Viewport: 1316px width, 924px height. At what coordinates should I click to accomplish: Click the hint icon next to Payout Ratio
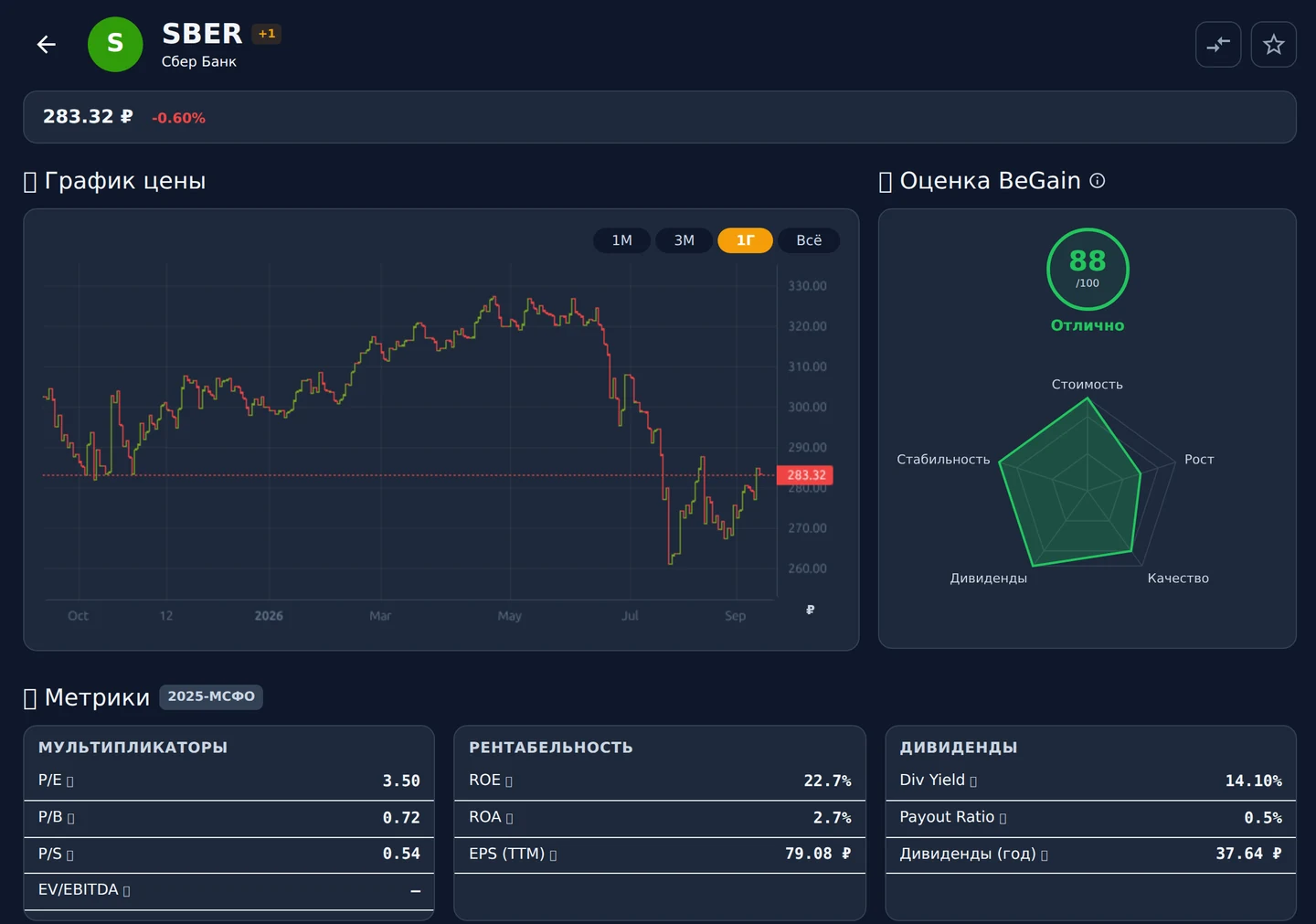[1003, 818]
